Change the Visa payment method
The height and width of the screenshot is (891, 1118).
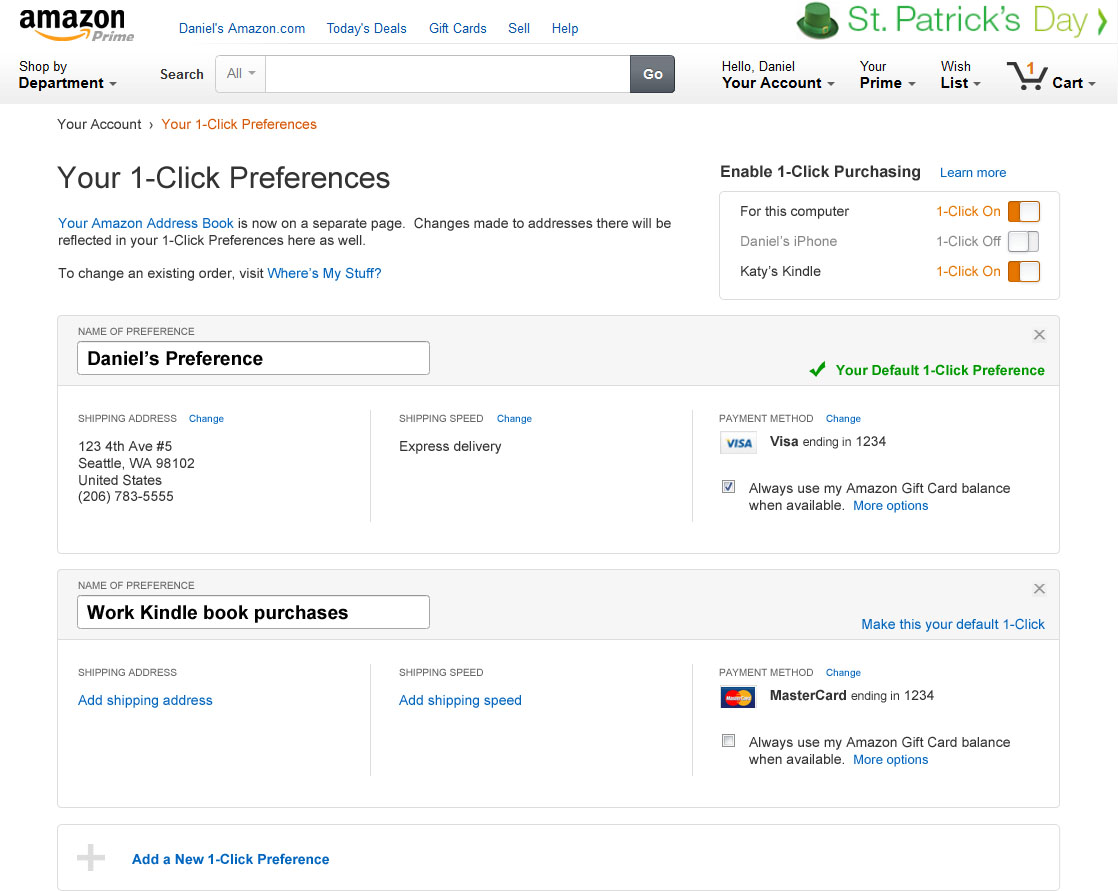[843, 418]
